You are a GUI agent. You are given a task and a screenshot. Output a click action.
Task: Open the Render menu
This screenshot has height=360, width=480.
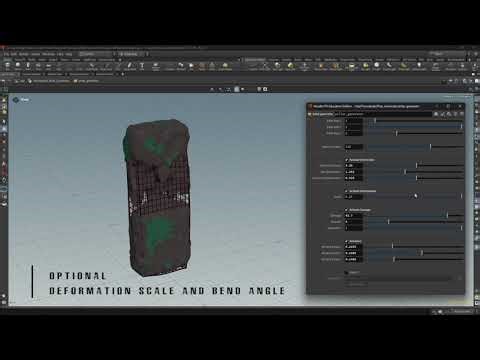(24, 54)
